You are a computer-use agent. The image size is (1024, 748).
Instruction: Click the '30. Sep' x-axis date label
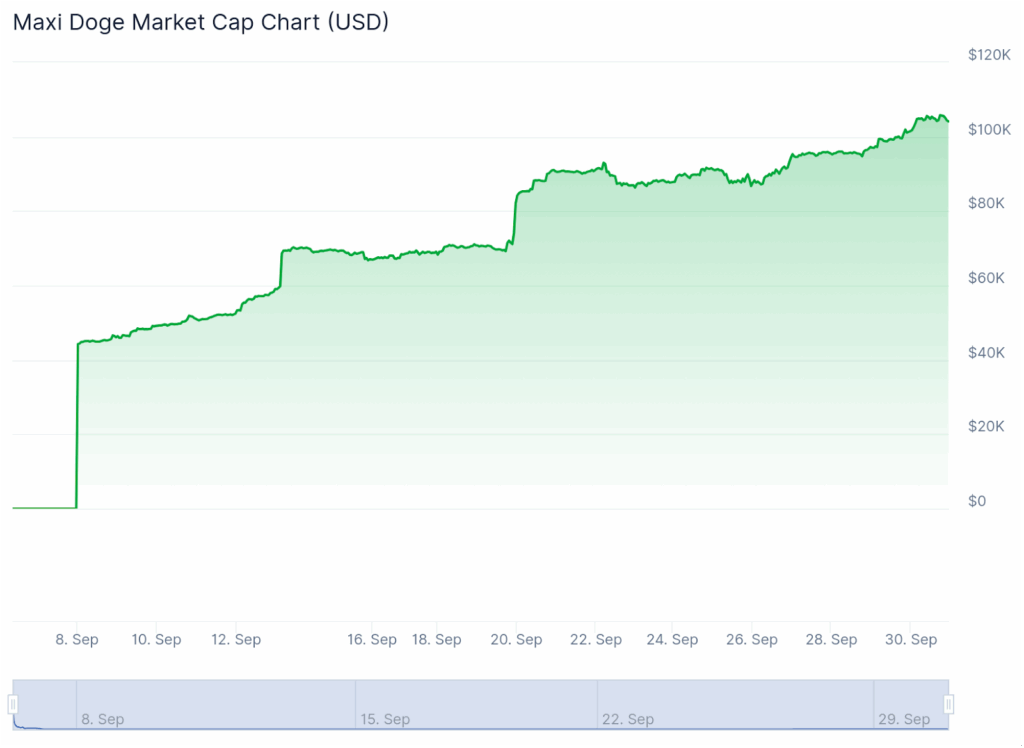[x=911, y=639]
